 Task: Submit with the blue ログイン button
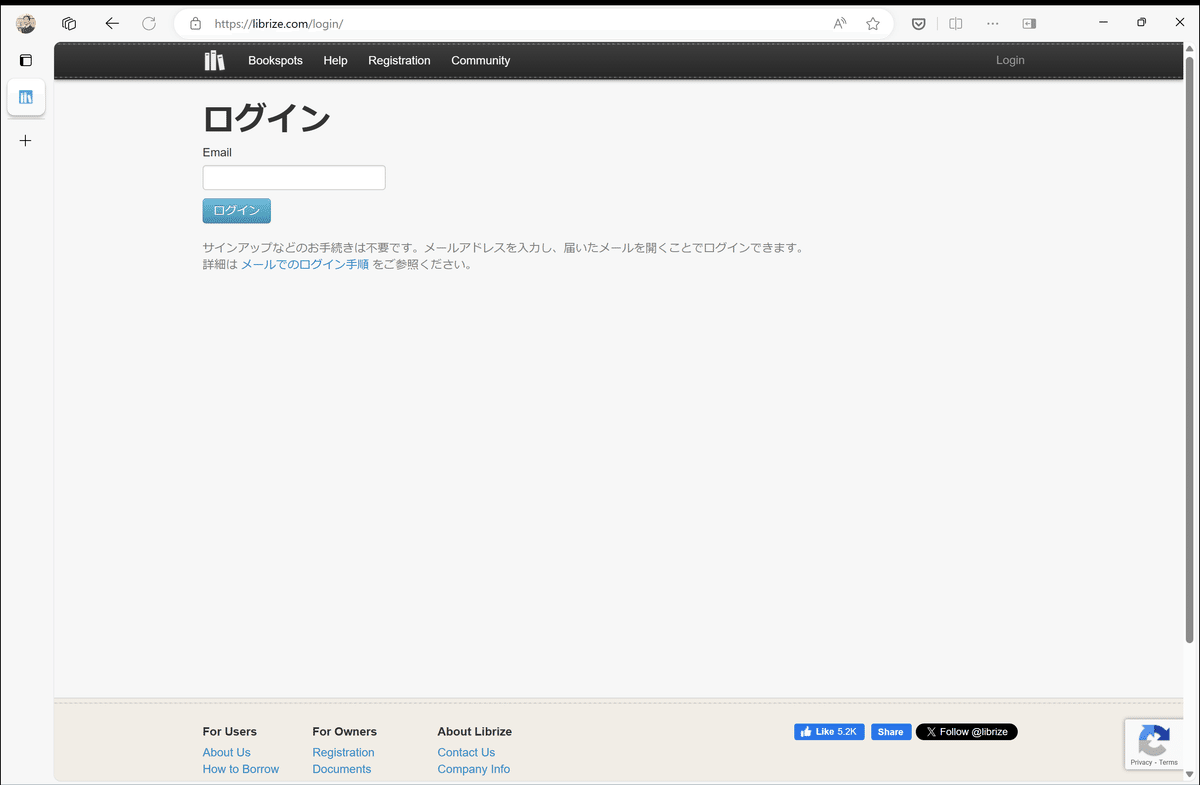tap(237, 211)
